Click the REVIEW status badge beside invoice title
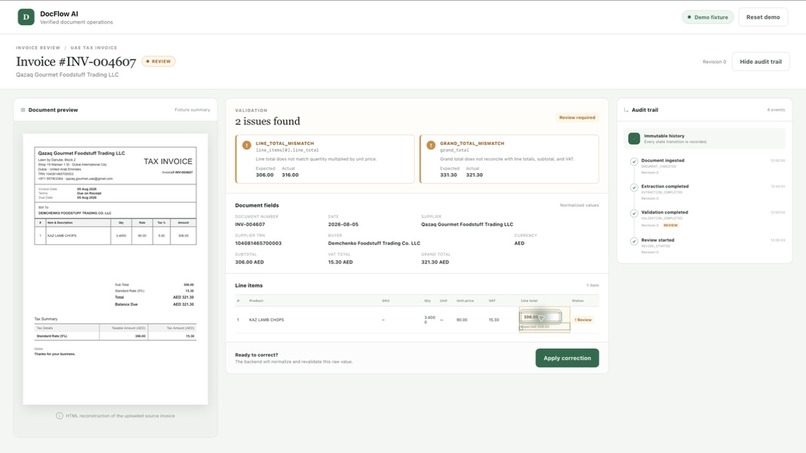This screenshot has height=453, width=806. click(x=158, y=61)
